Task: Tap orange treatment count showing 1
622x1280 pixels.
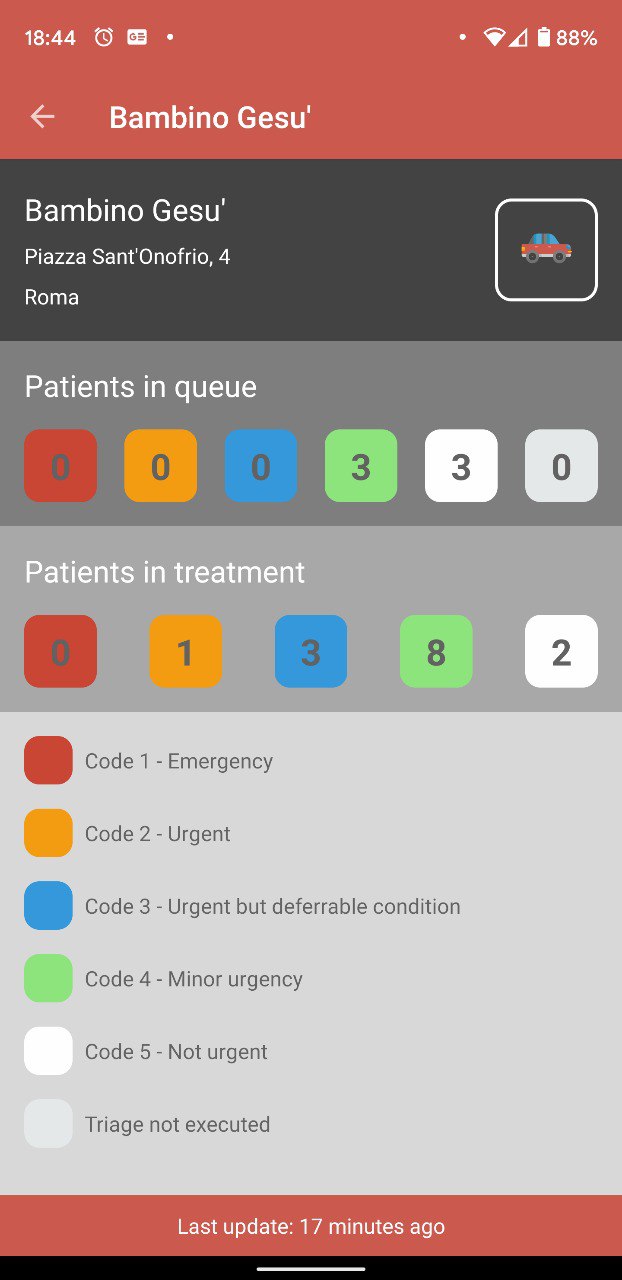Action: click(186, 651)
